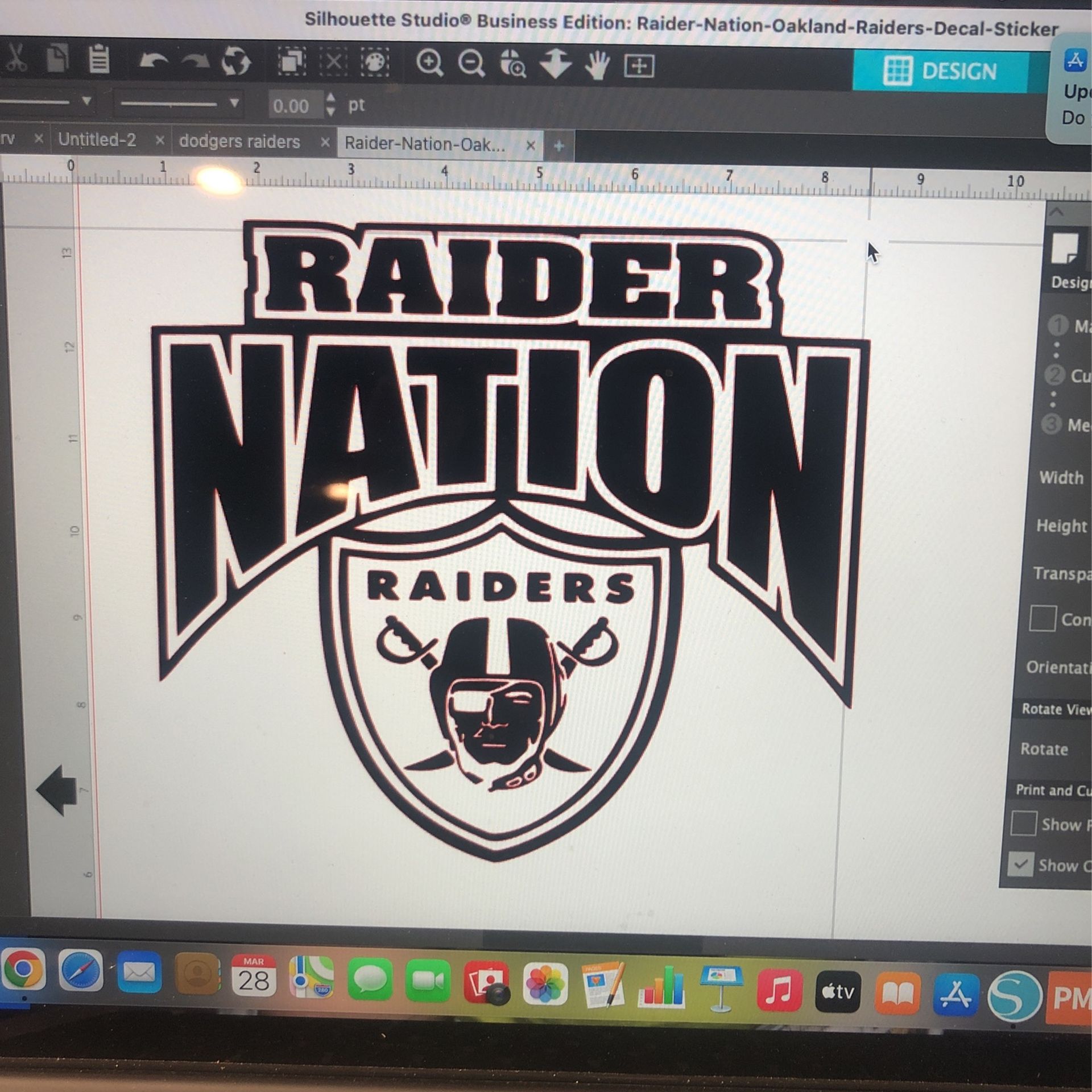Image resolution: width=1092 pixels, height=1092 pixels.
Task: Close the dodgers raiders tab
Action: tap(325, 142)
